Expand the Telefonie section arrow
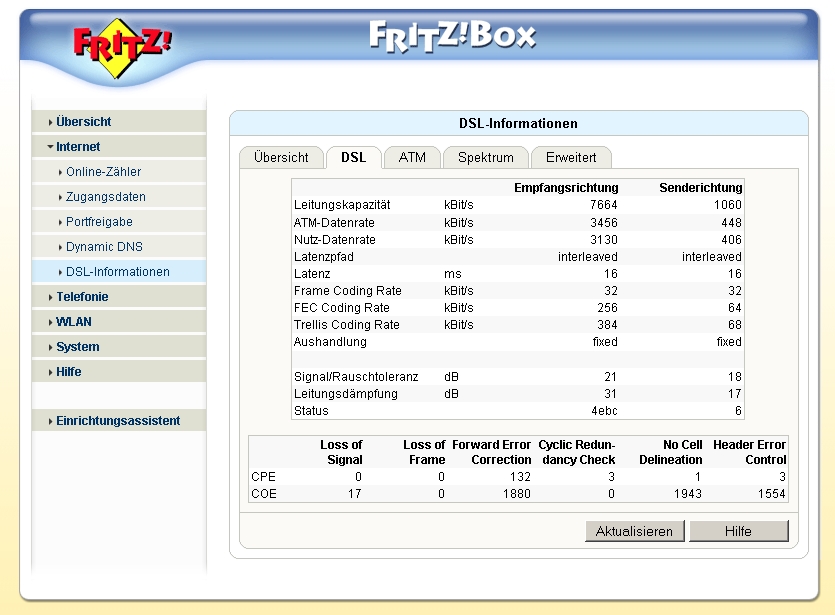Viewport: 835px width, 615px height. coord(51,297)
